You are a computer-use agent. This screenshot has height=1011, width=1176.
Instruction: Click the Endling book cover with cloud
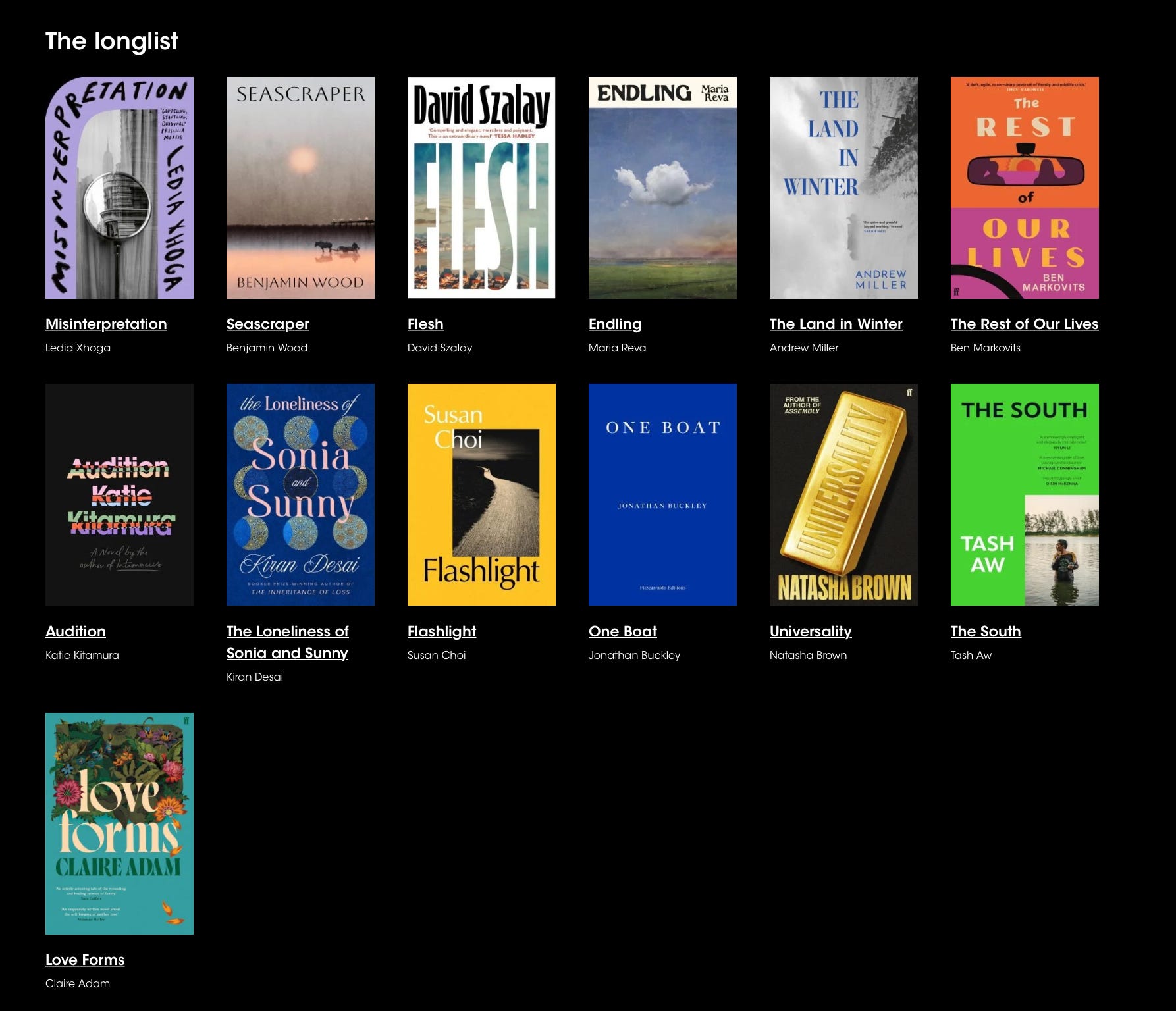(x=662, y=188)
